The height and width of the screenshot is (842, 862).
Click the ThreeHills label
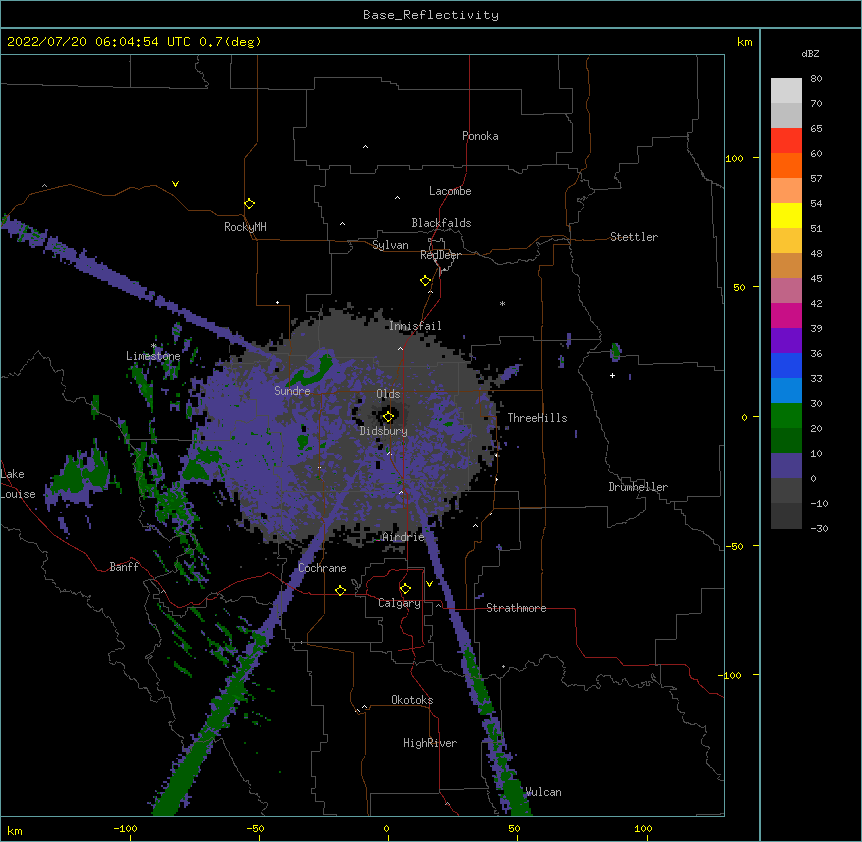[x=537, y=418]
